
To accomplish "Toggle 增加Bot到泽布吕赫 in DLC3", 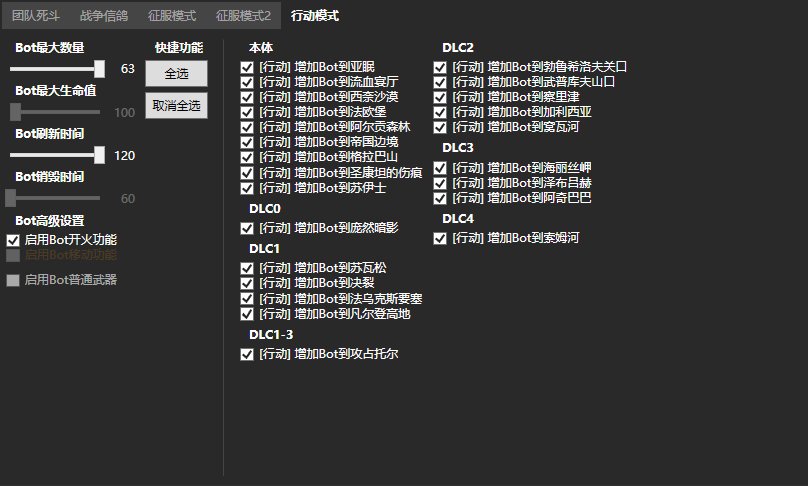I will [440, 183].
